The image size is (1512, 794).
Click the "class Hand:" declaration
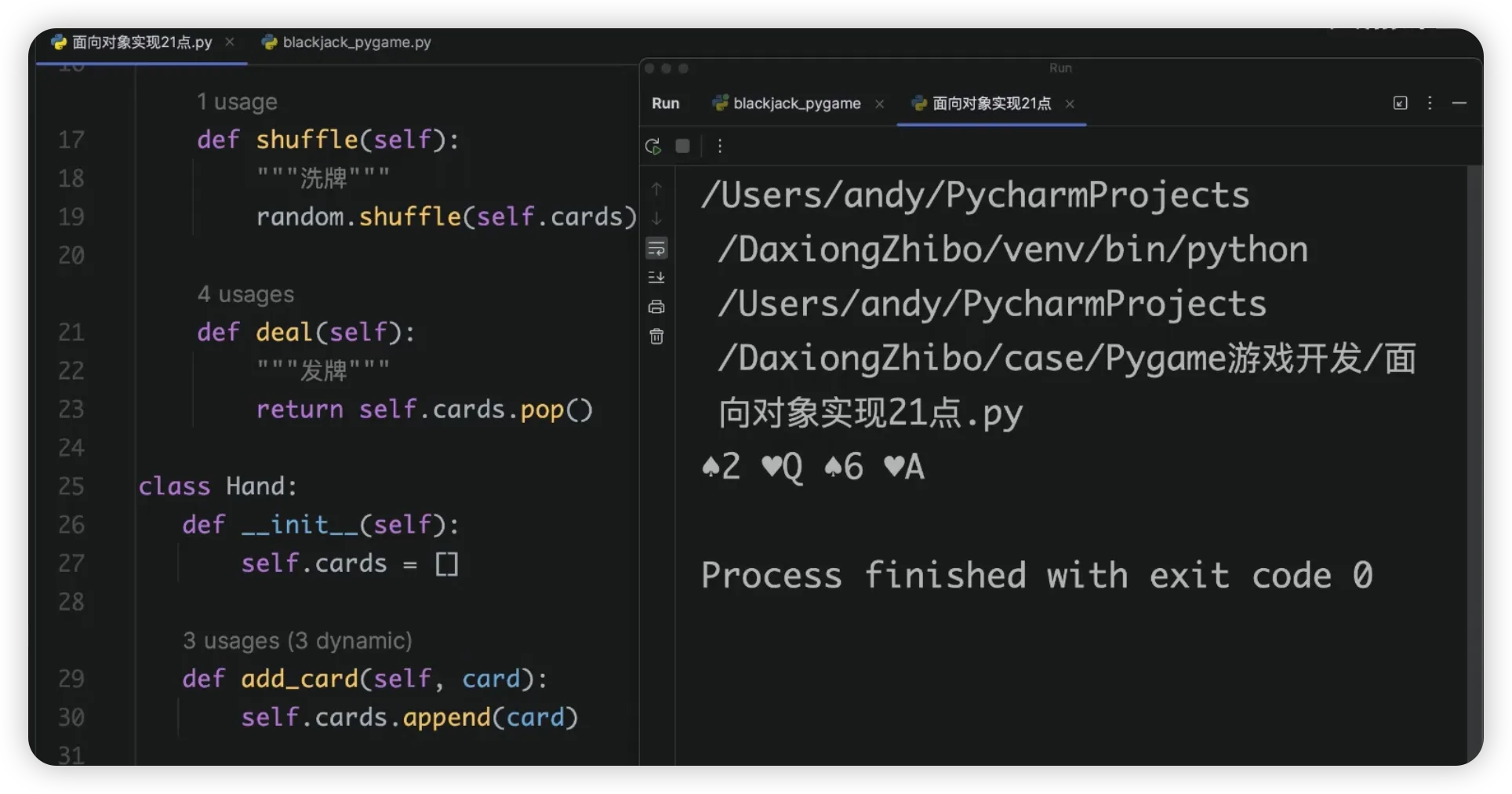point(218,486)
